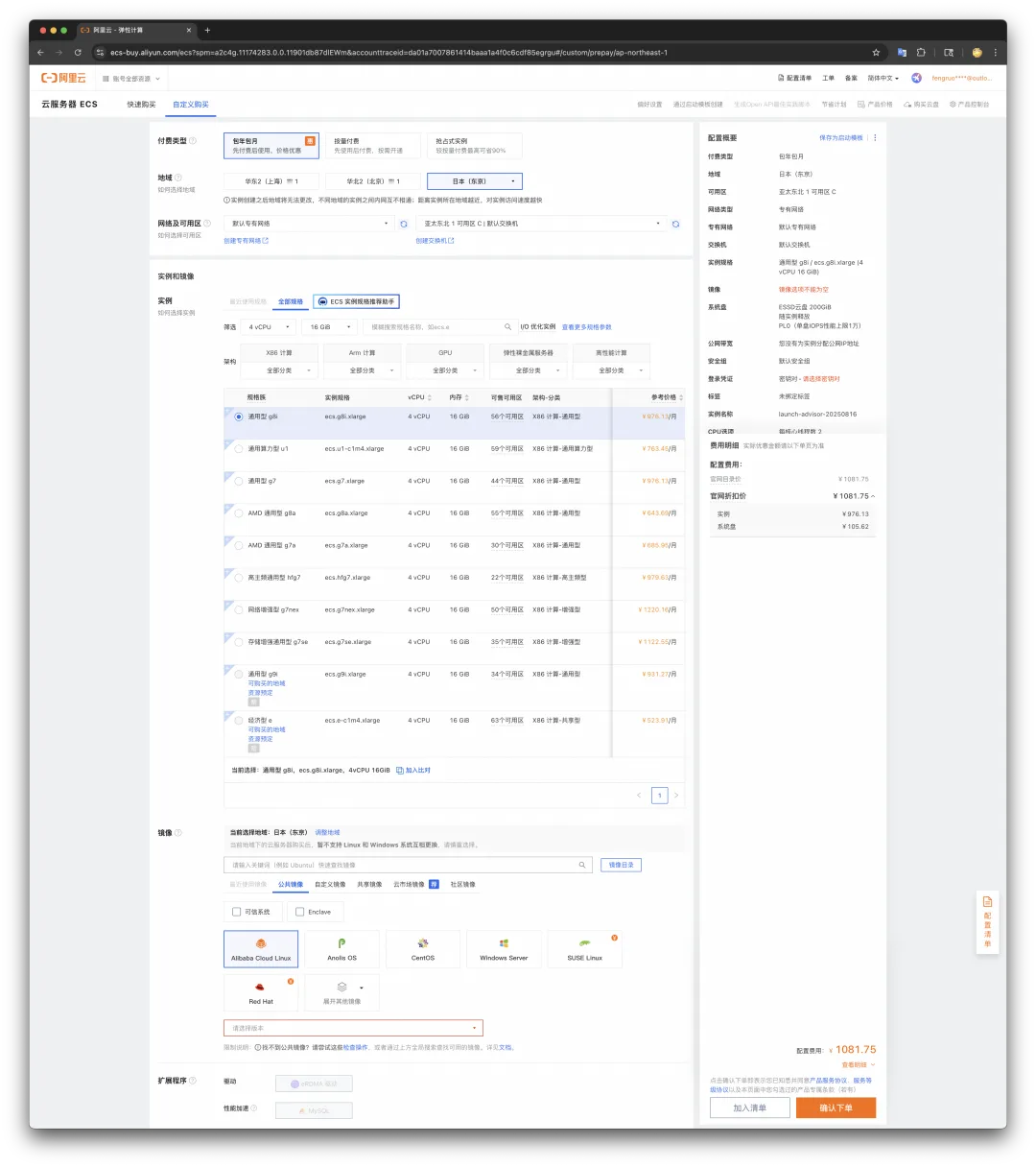The width and height of the screenshot is (1036, 1167).
Task: Open the 日本（东京）region dropdown
Action: click(475, 181)
